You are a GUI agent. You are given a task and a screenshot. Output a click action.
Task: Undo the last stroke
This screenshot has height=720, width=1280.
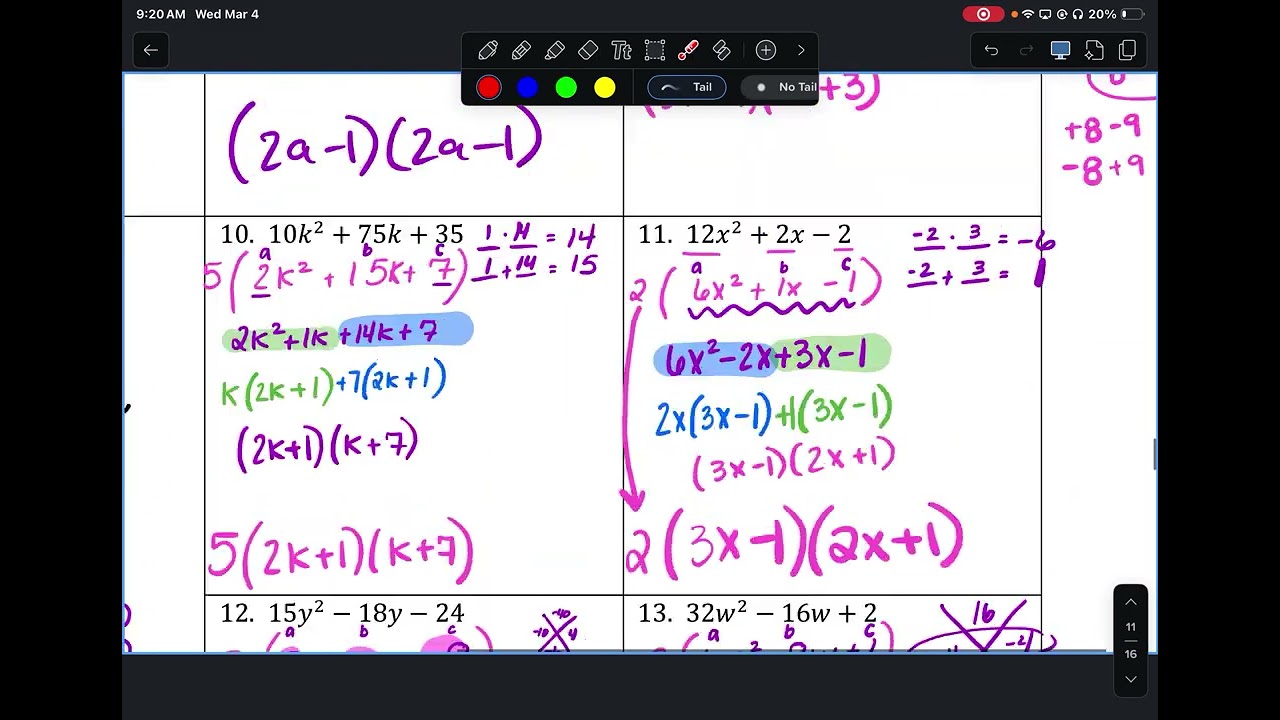991,50
